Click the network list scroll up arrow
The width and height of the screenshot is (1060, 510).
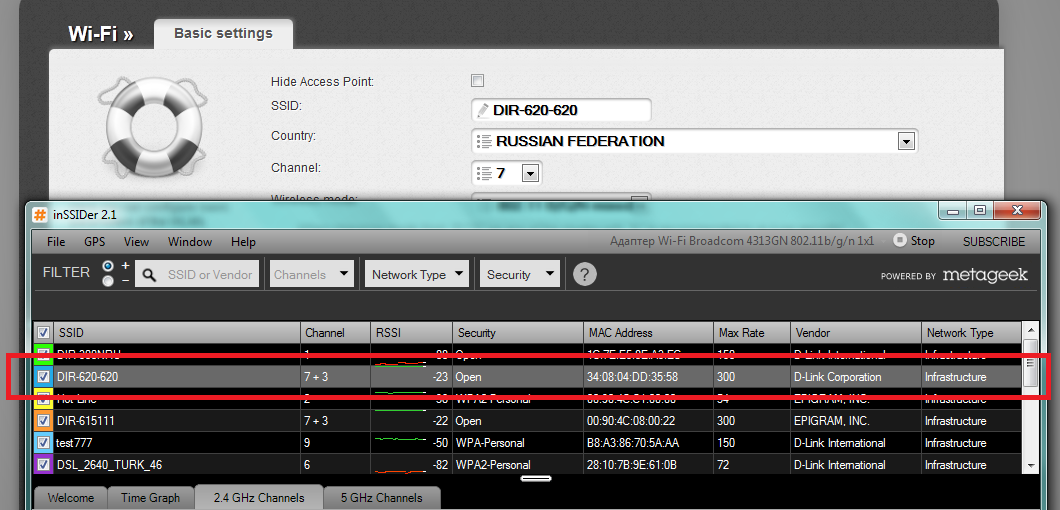click(x=1030, y=330)
